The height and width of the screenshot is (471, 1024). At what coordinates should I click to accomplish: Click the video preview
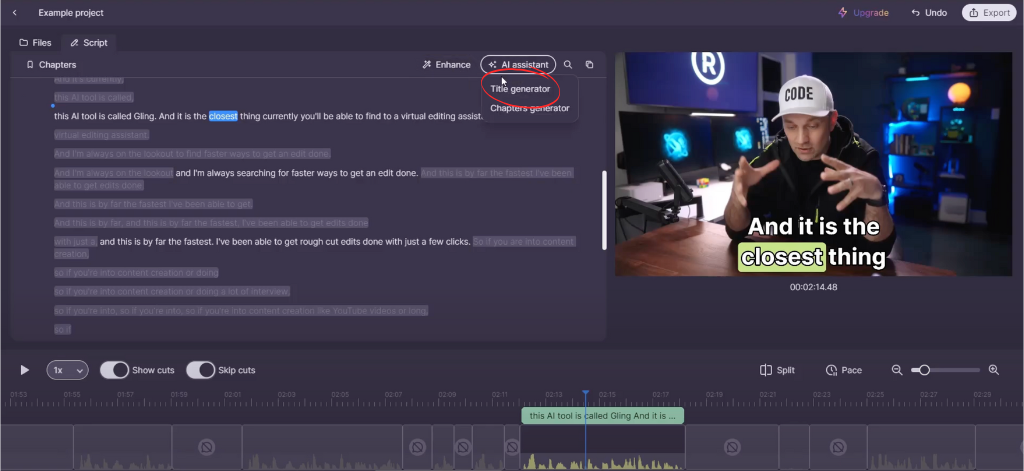coord(813,164)
